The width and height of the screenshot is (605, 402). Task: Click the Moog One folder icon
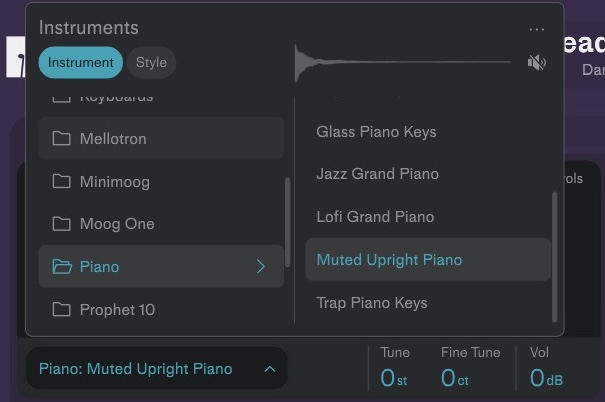point(62,223)
